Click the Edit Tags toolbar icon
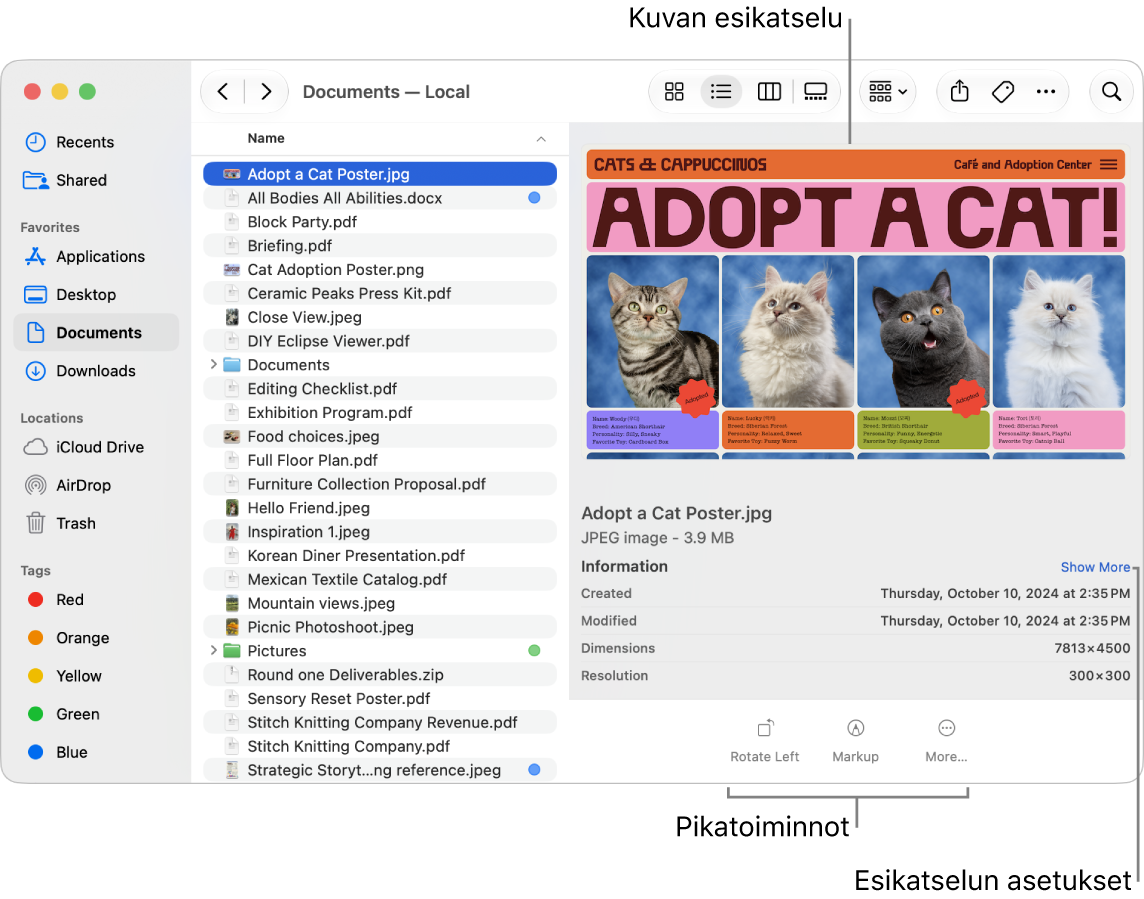This screenshot has width=1144, height=899. click(x=1003, y=91)
